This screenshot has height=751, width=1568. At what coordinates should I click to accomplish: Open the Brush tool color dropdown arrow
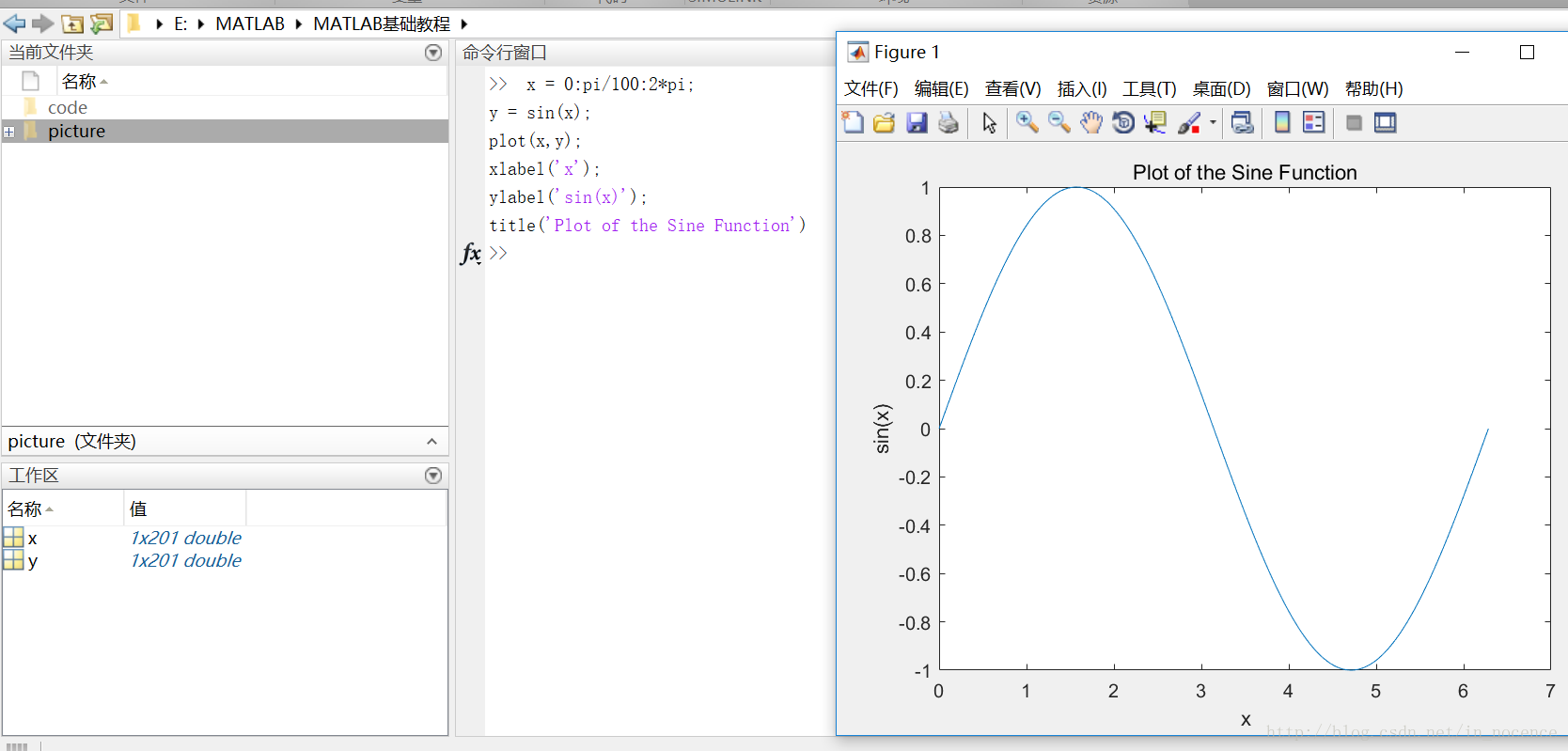coord(1213,122)
